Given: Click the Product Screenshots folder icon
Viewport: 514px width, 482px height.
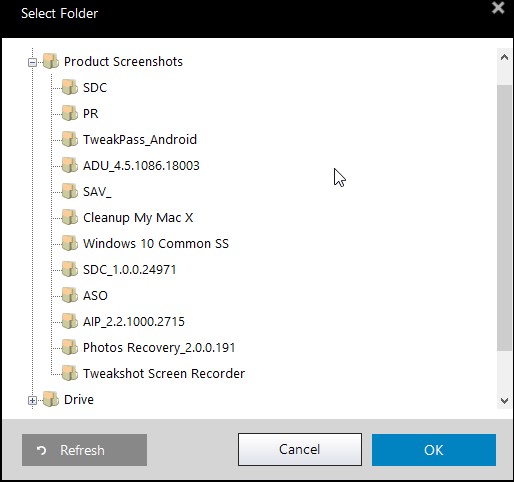Looking at the screenshot, I should [51, 61].
